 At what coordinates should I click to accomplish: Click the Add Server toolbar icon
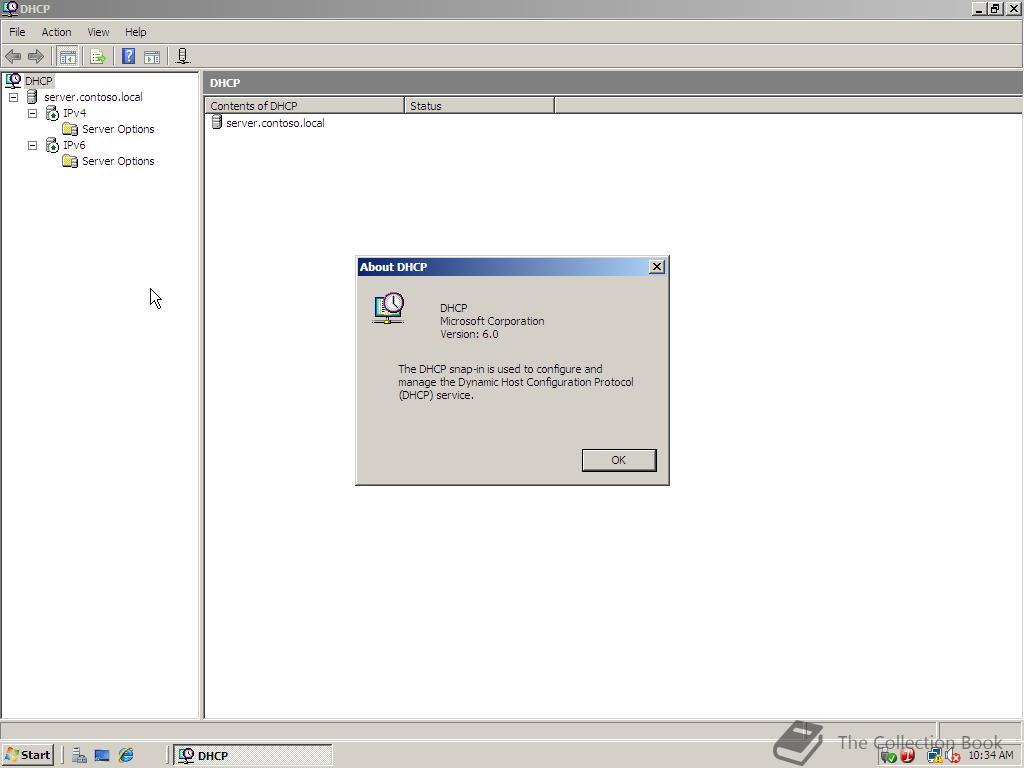[183, 57]
